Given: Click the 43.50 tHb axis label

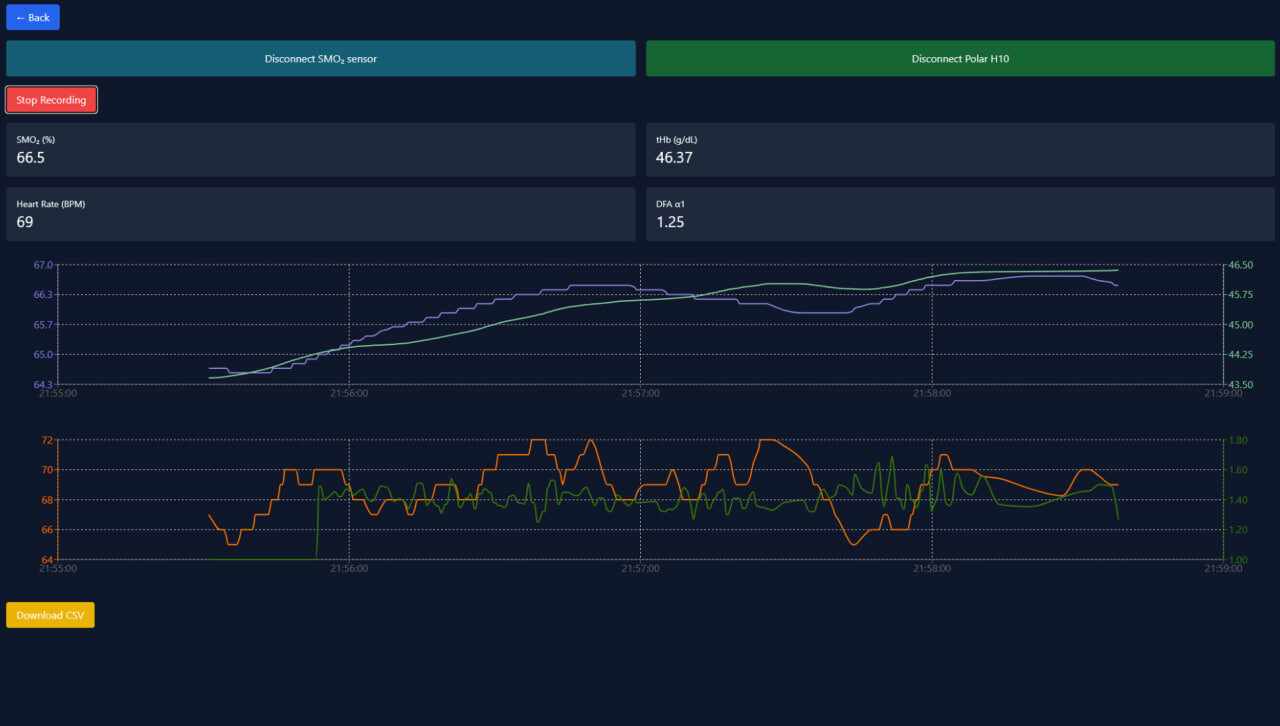Looking at the screenshot, I should 1240,384.
